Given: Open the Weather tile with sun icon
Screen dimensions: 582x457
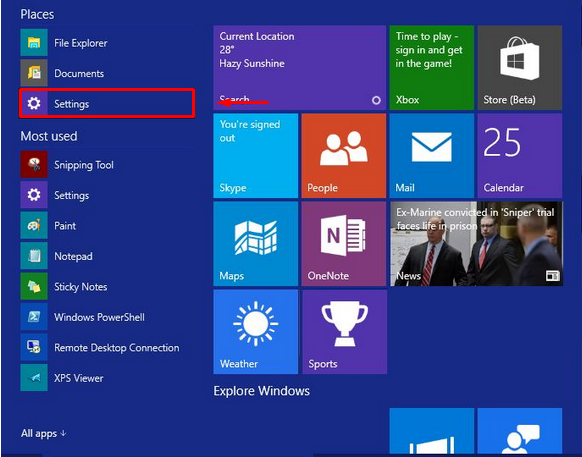Looking at the screenshot, I should [x=256, y=332].
